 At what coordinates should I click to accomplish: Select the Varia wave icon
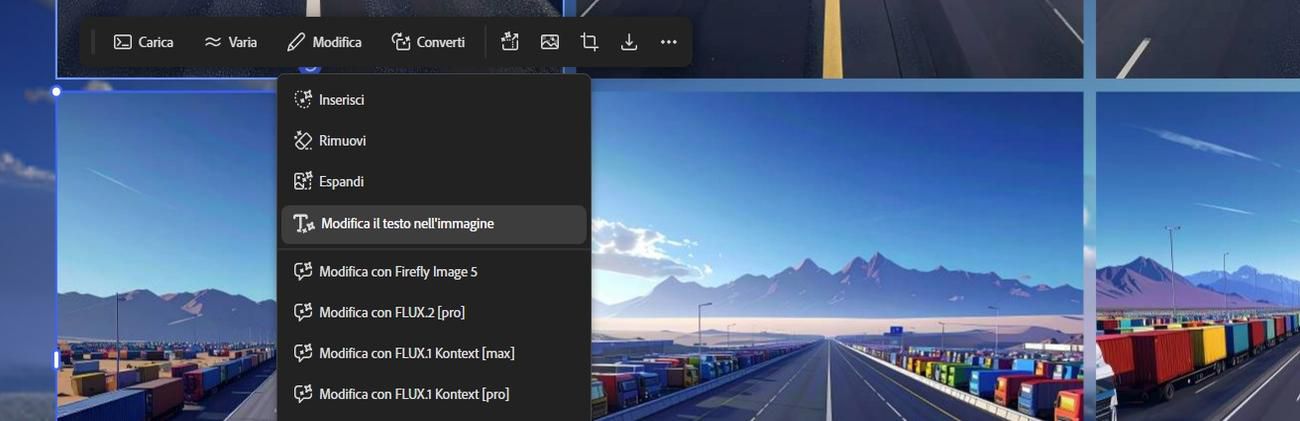click(x=213, y=42)
